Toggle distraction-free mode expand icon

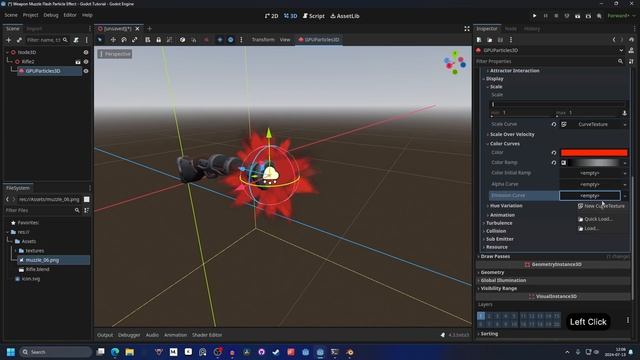(x=467, y=29)
